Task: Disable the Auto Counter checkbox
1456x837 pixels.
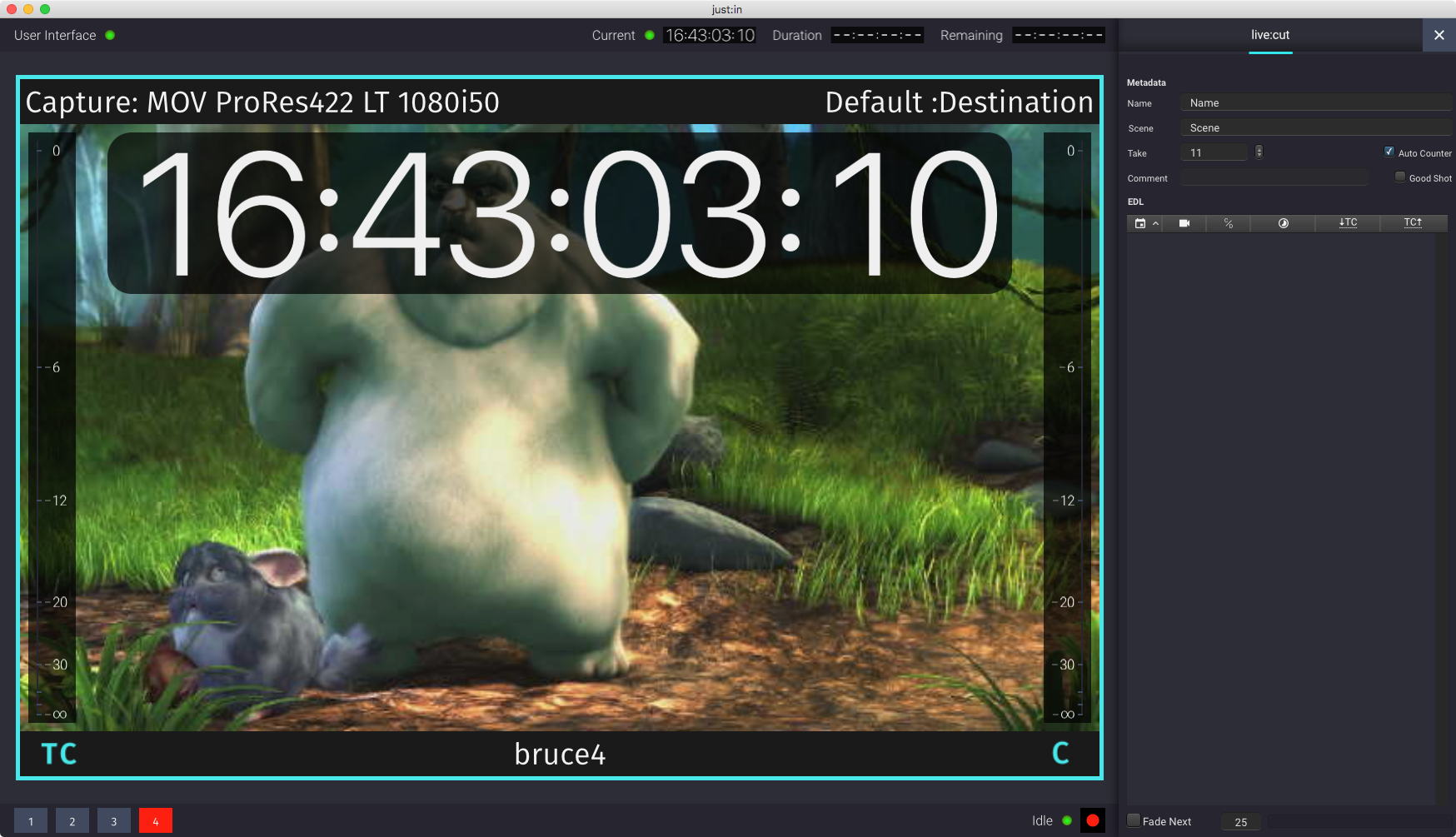Action: [1389, 152]
